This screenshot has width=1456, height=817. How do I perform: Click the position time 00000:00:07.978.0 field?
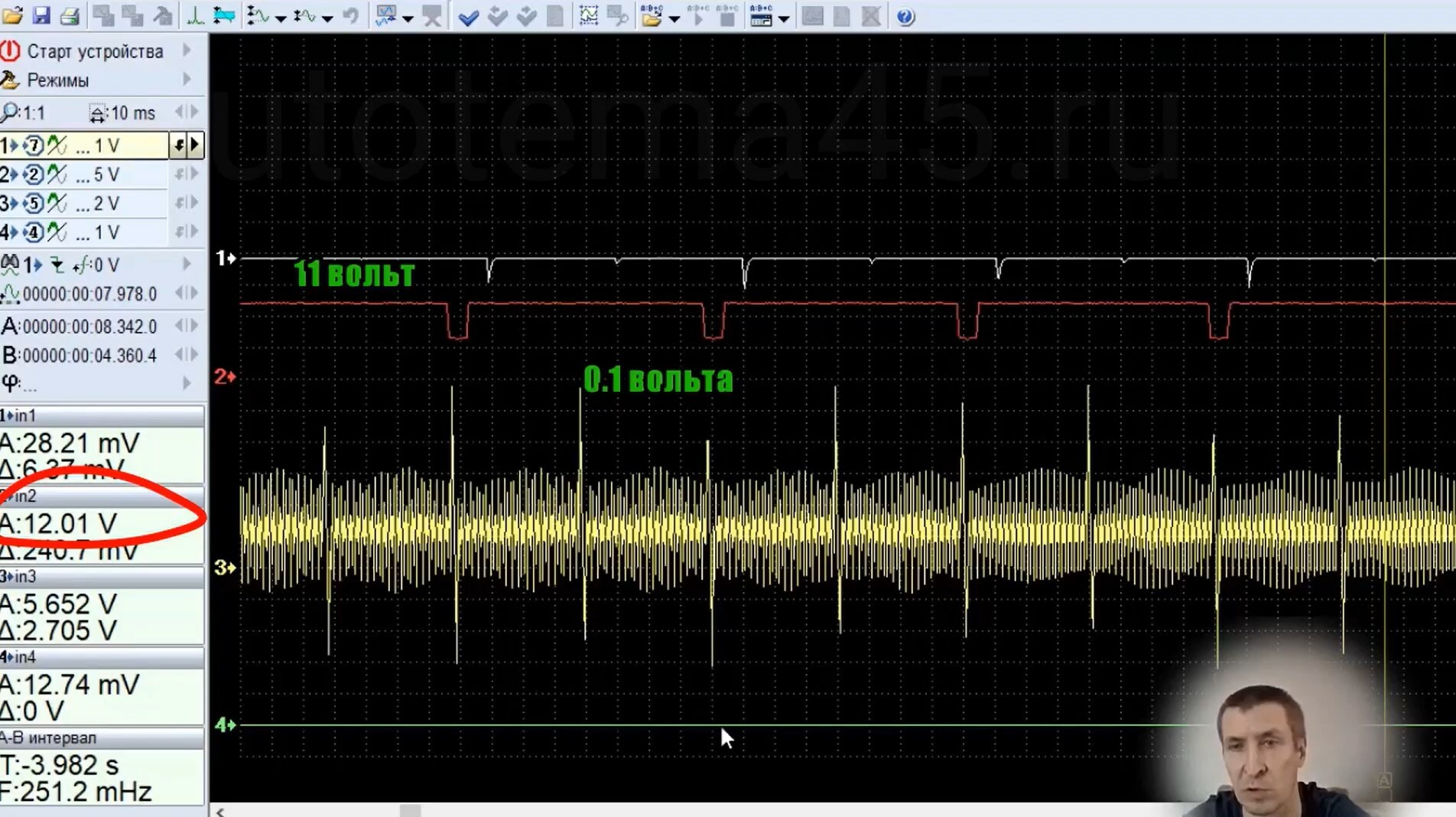(x=89, y=295)
